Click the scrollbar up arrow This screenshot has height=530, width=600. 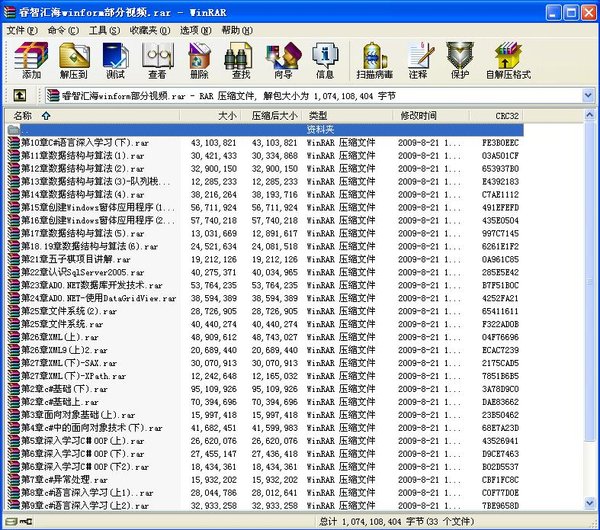click(590, 114)
